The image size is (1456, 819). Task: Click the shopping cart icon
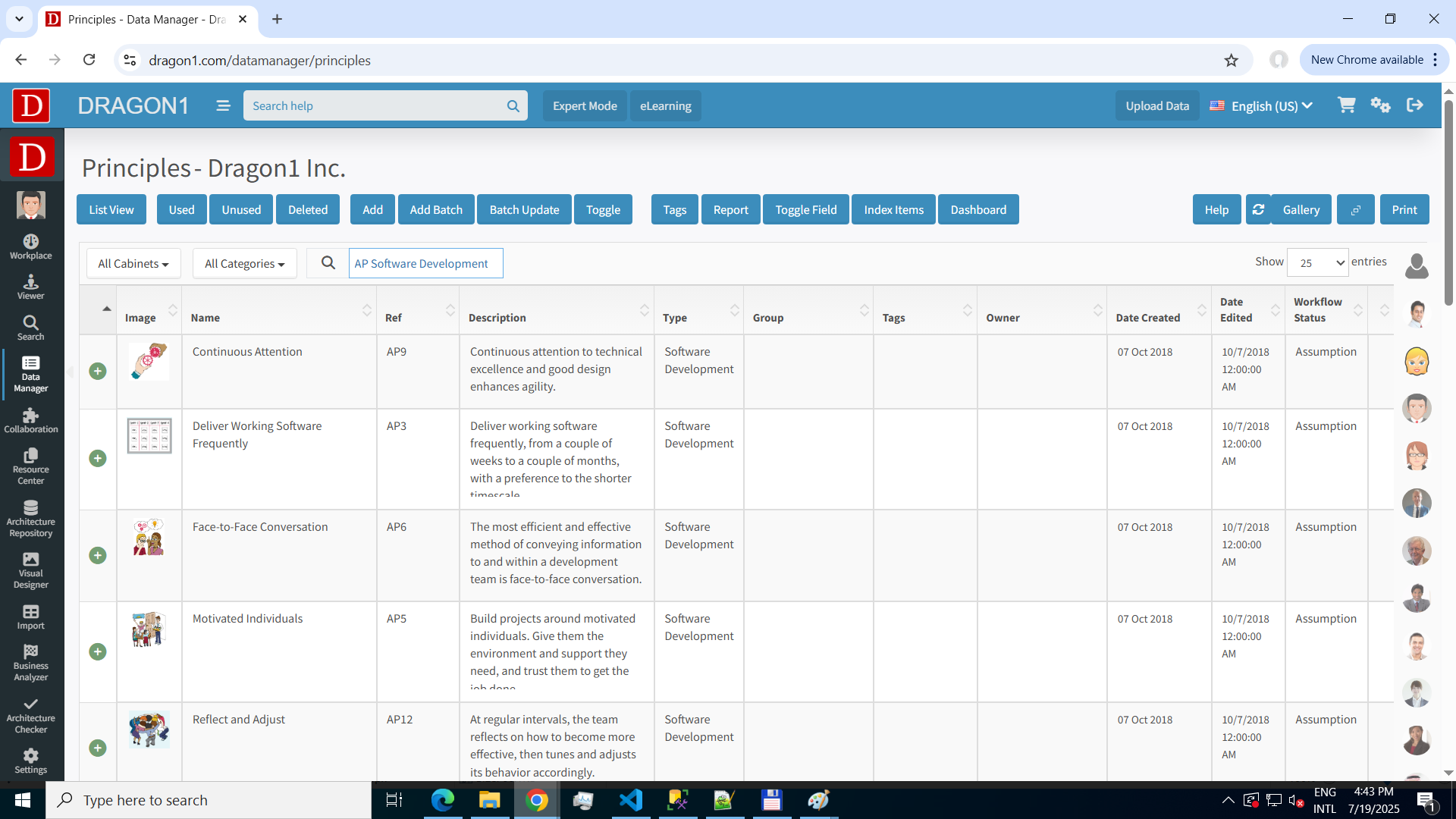point(1346,105)
